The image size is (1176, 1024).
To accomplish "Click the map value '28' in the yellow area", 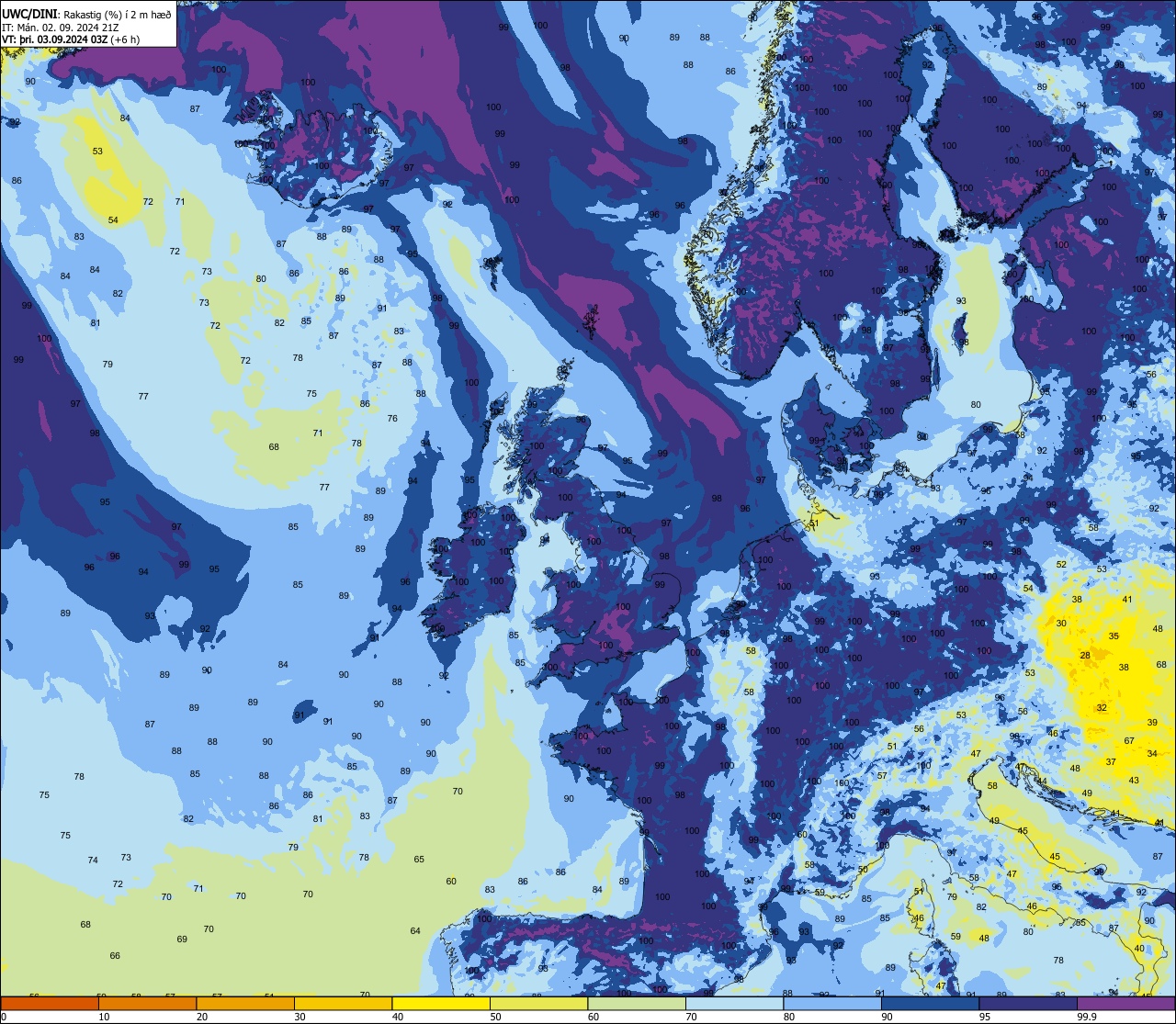I will [1085, 655].
